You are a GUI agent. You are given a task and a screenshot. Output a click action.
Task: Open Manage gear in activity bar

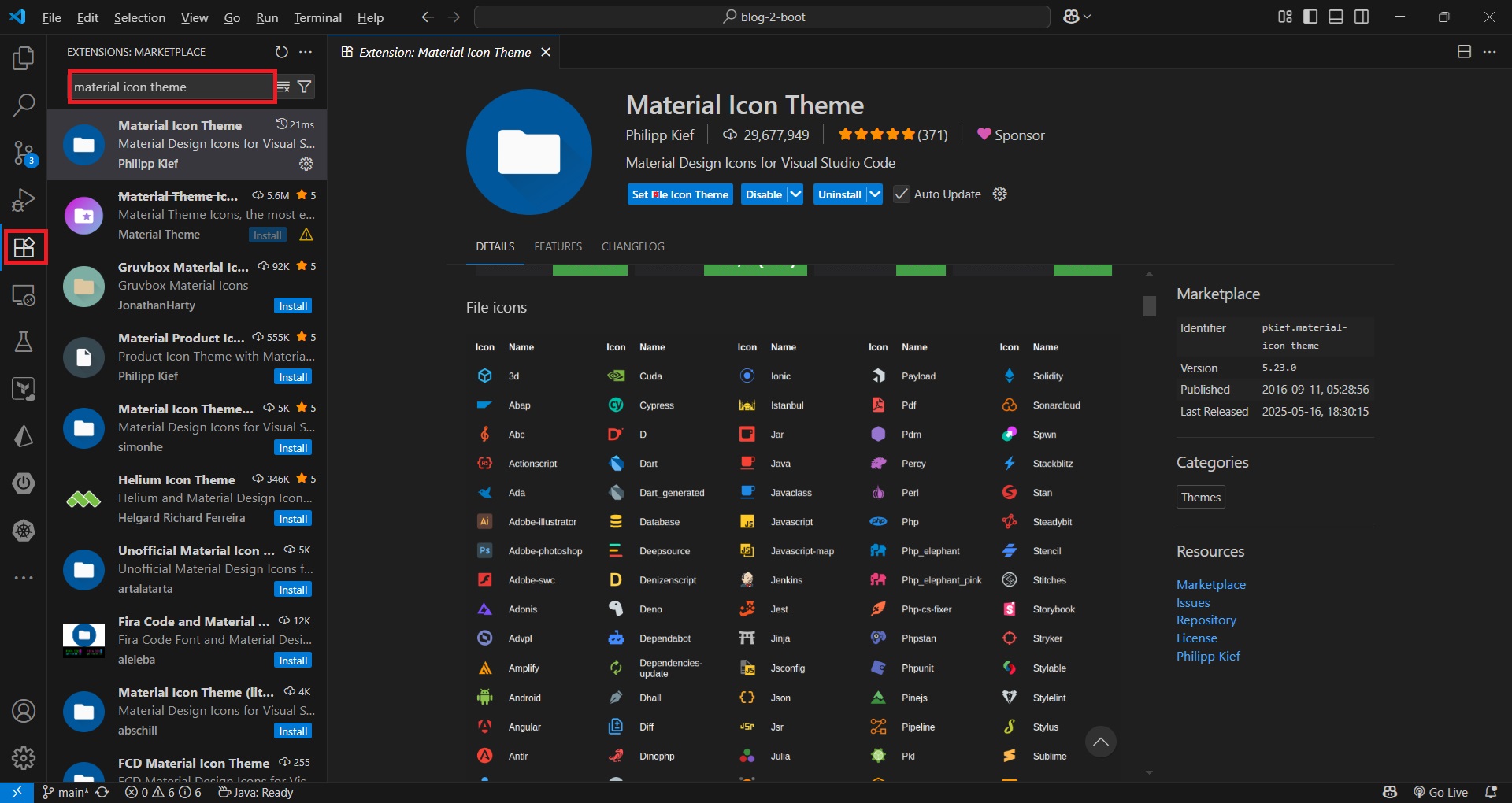click(x=24, y=758)
